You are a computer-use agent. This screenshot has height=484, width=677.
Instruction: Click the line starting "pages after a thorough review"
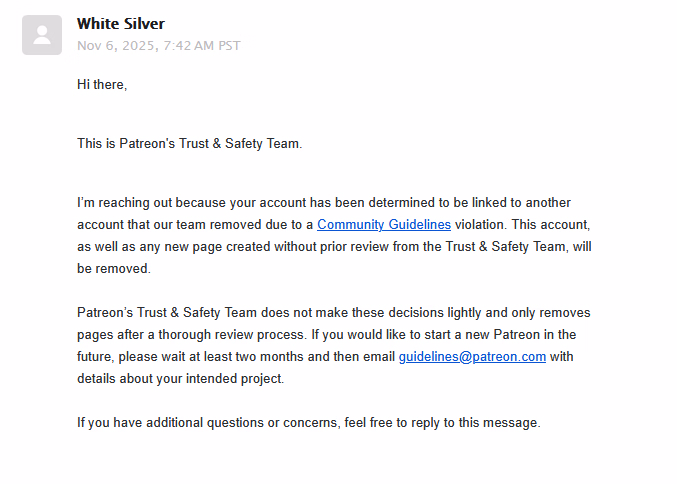pos(326,334)
